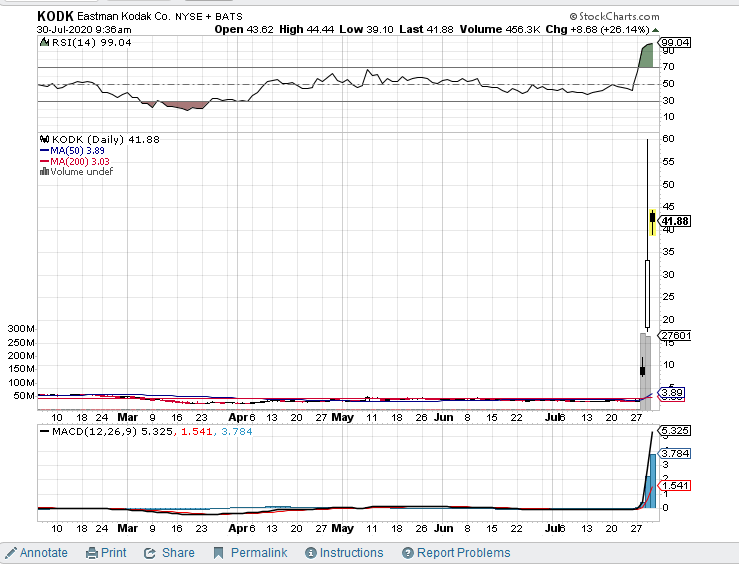This screenshot has width=739, height=566.
Task: Click the tall gray volume bar
Action: [x=645, y=365]
